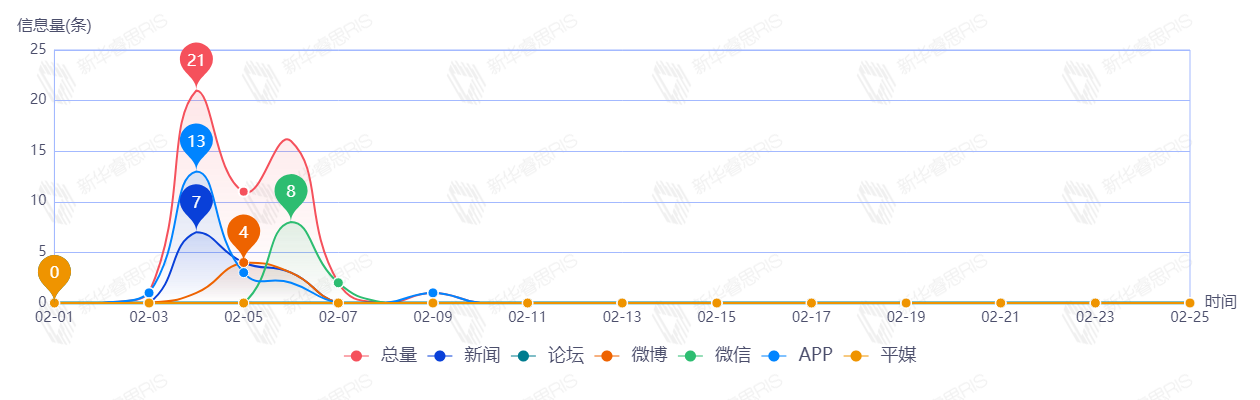Click the data point at 02-13
Image resolution: width=1260 pixels, height=400 pixels.
(x=622, y=303)
